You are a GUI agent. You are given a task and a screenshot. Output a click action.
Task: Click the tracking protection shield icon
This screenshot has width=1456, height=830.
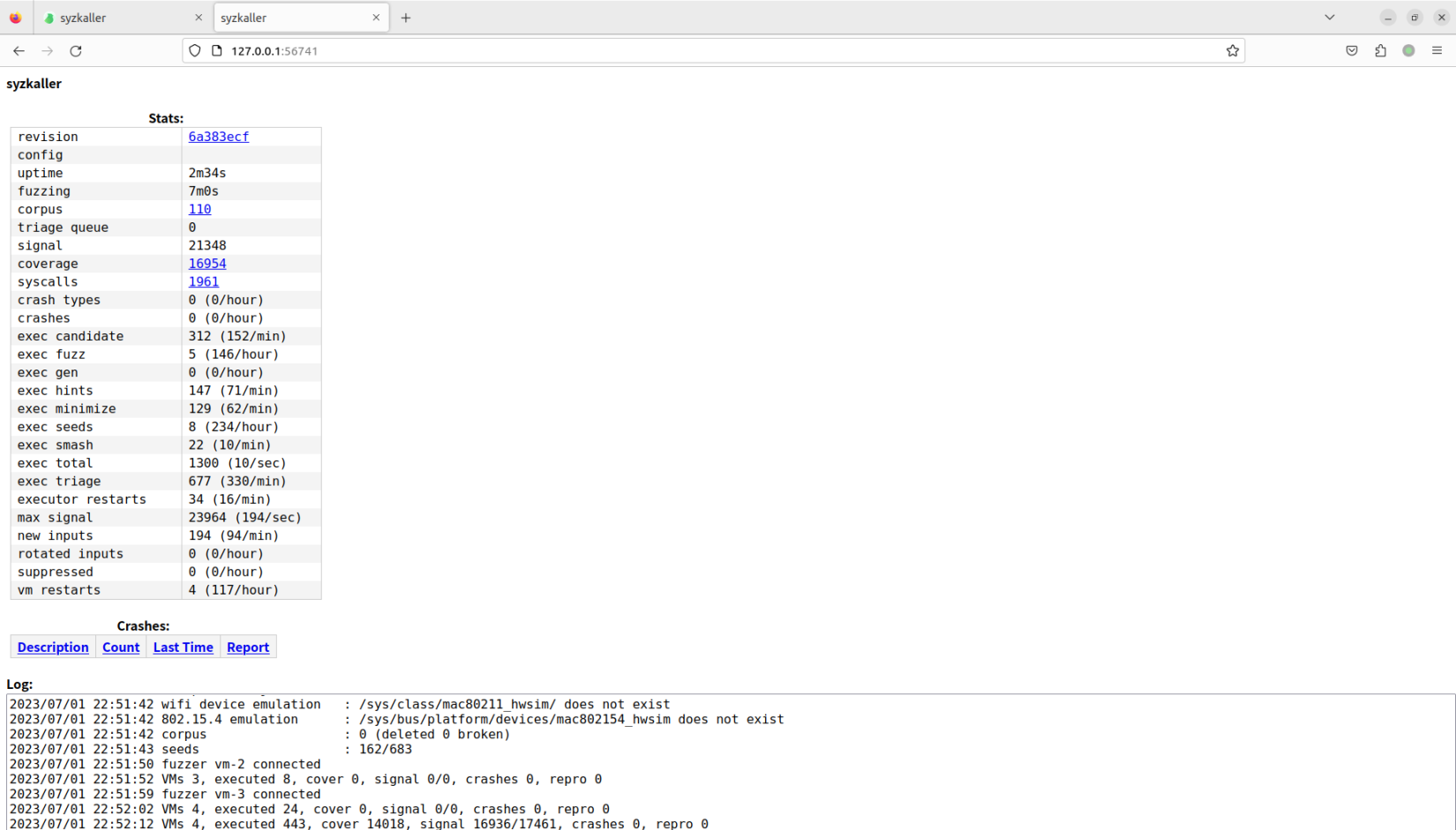click(x=195, y=51)
